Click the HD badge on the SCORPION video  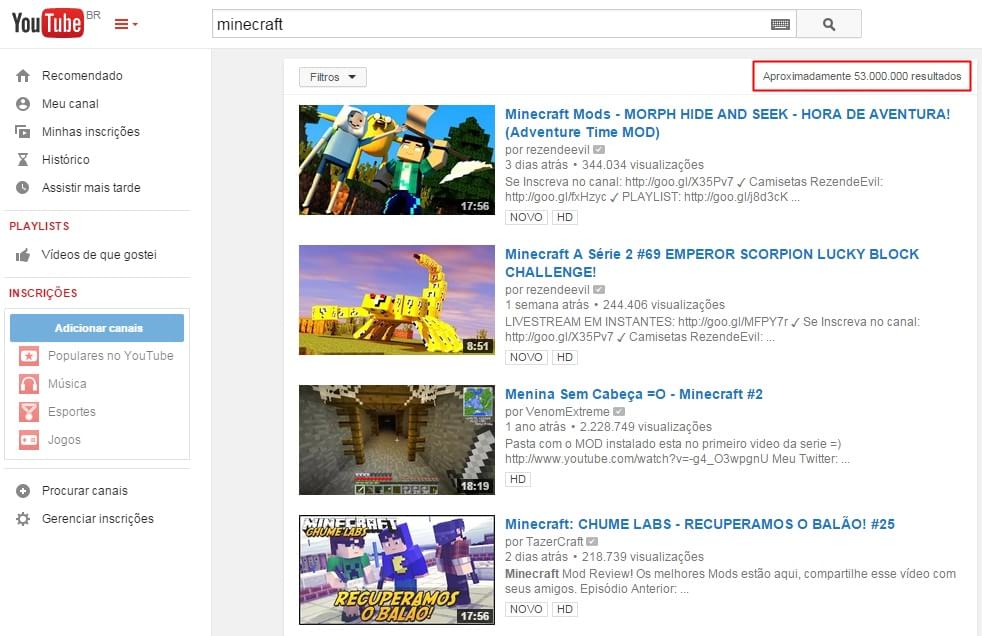click(x=564, y=357)
